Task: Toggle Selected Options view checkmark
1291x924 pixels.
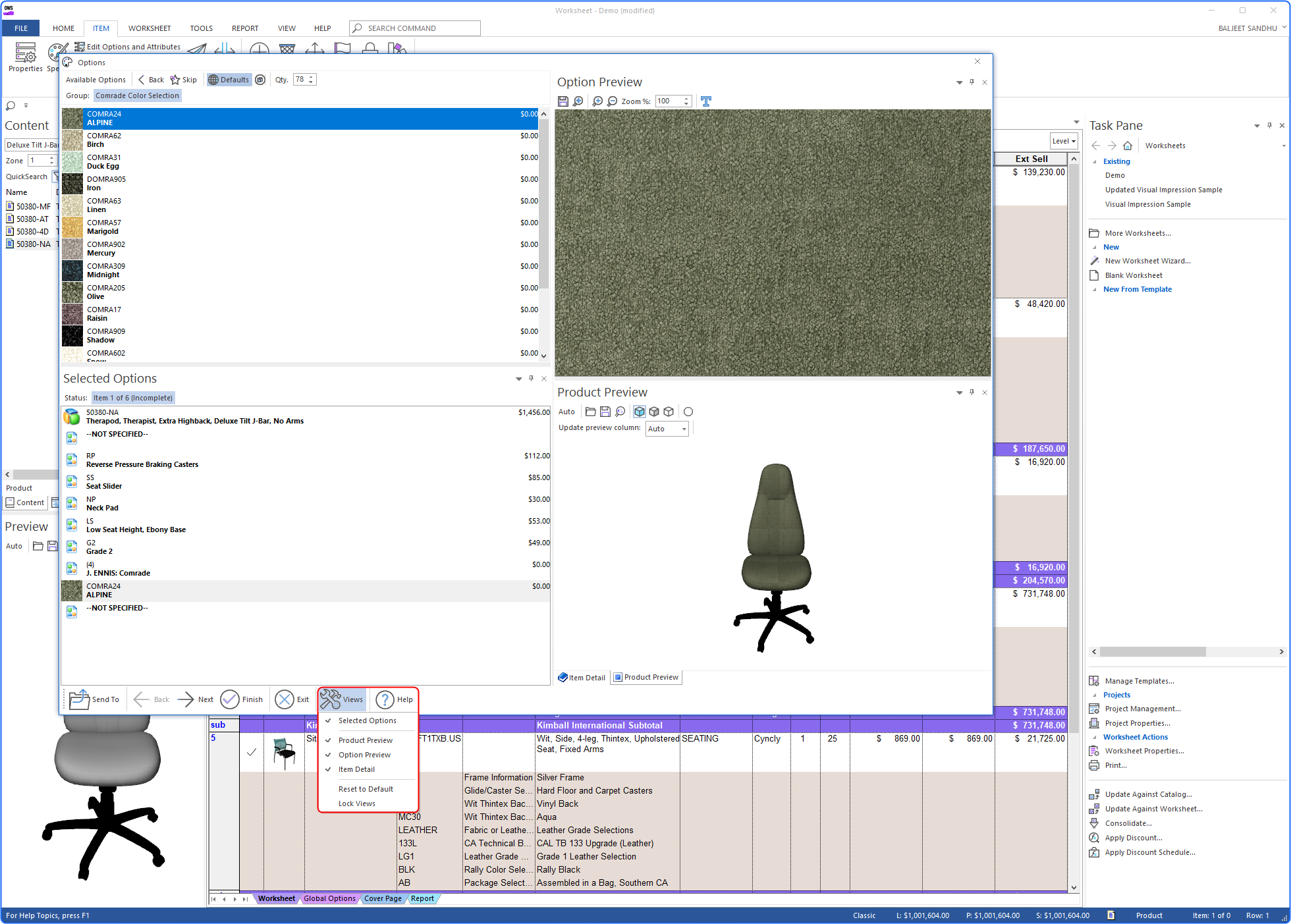Action: [x=327, y=720]
